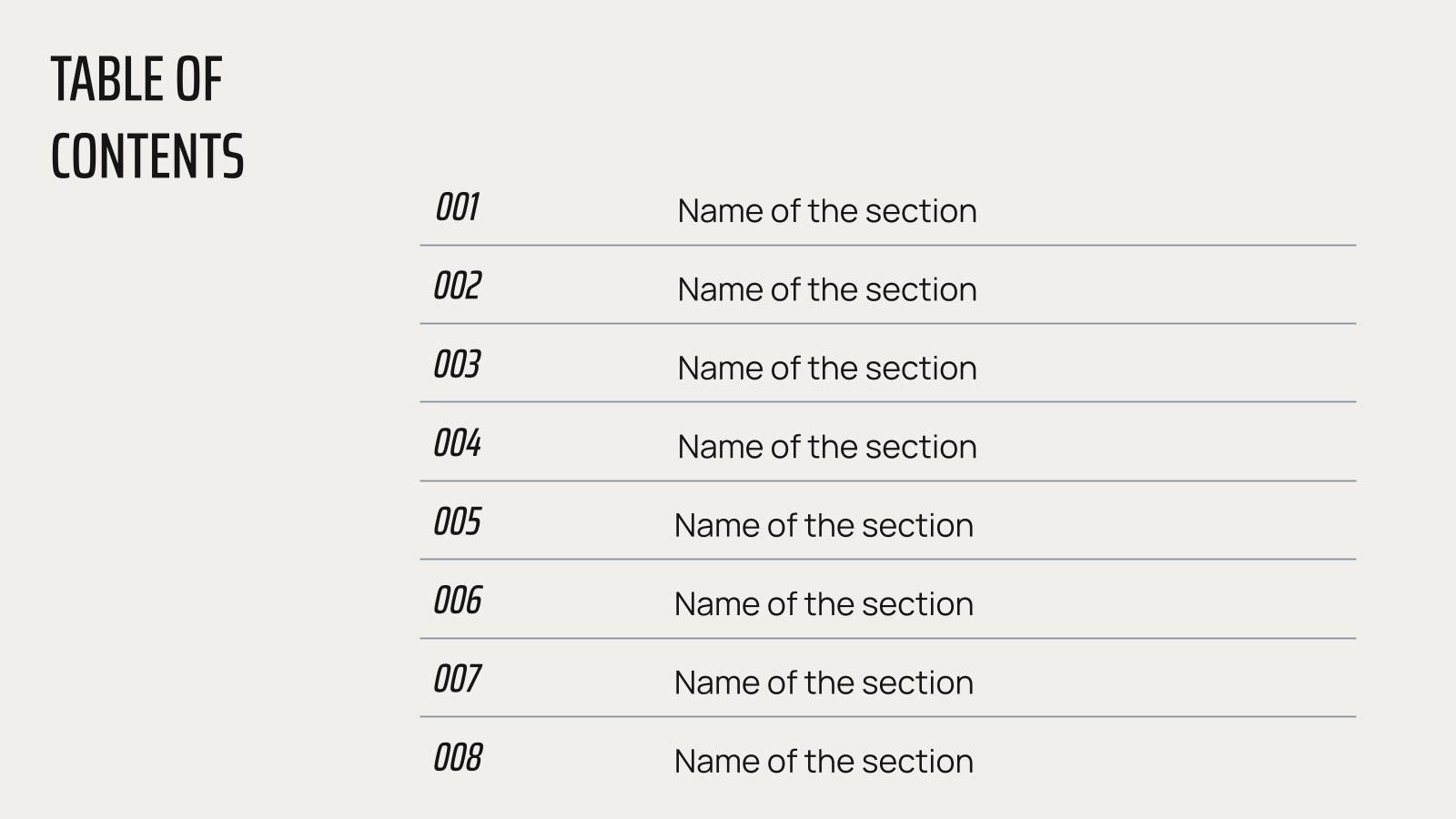Select the 002 section number

click(x=457, y=287)
